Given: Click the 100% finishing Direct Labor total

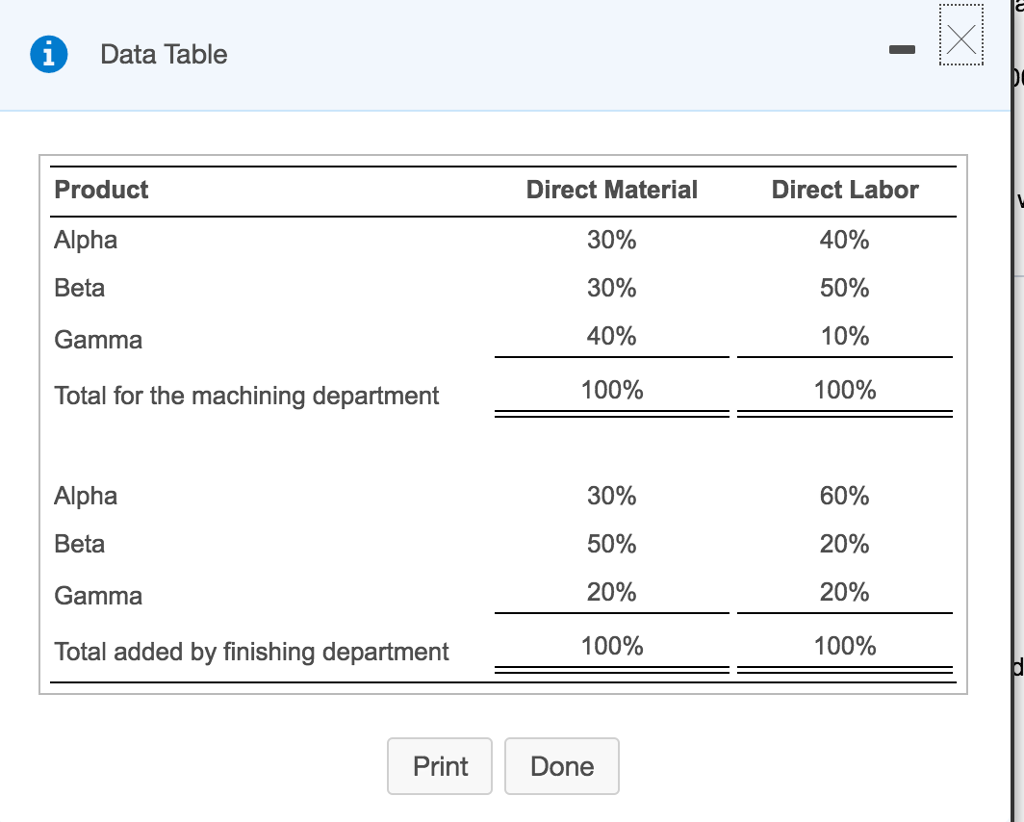Looking at the screenshot, I should point(845,645).
